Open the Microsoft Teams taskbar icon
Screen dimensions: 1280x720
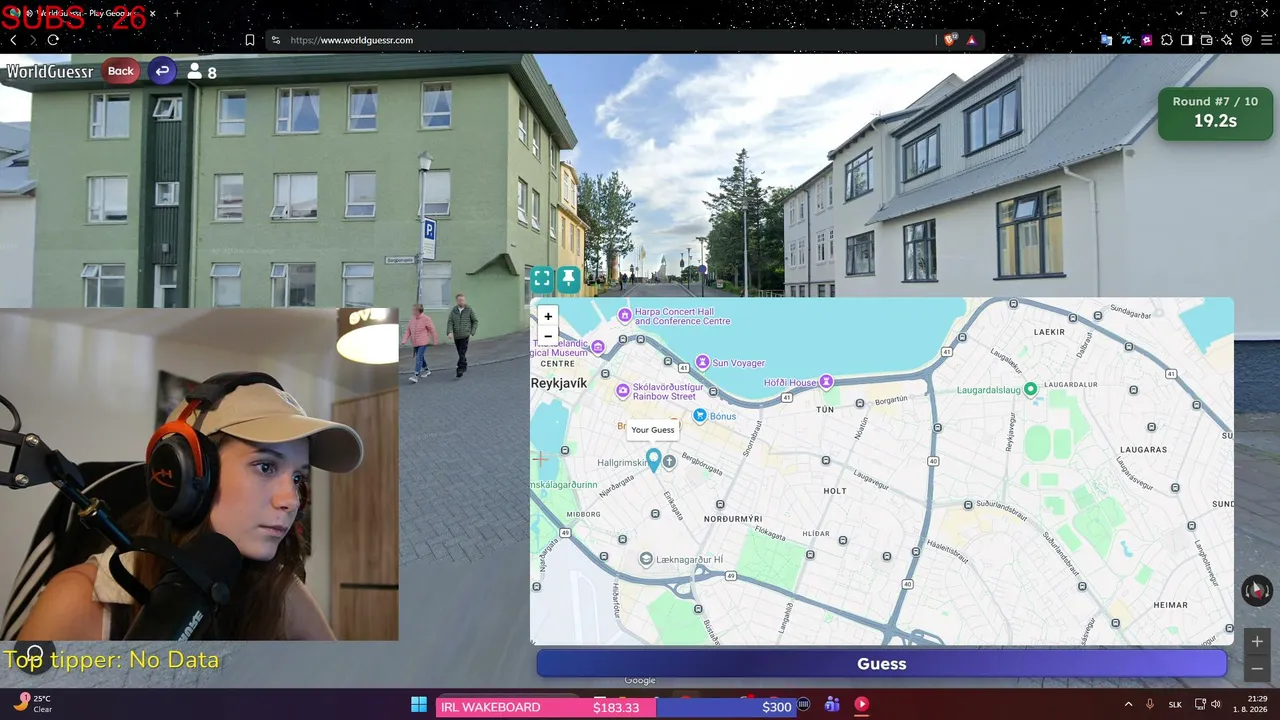(x=832, y=705)
